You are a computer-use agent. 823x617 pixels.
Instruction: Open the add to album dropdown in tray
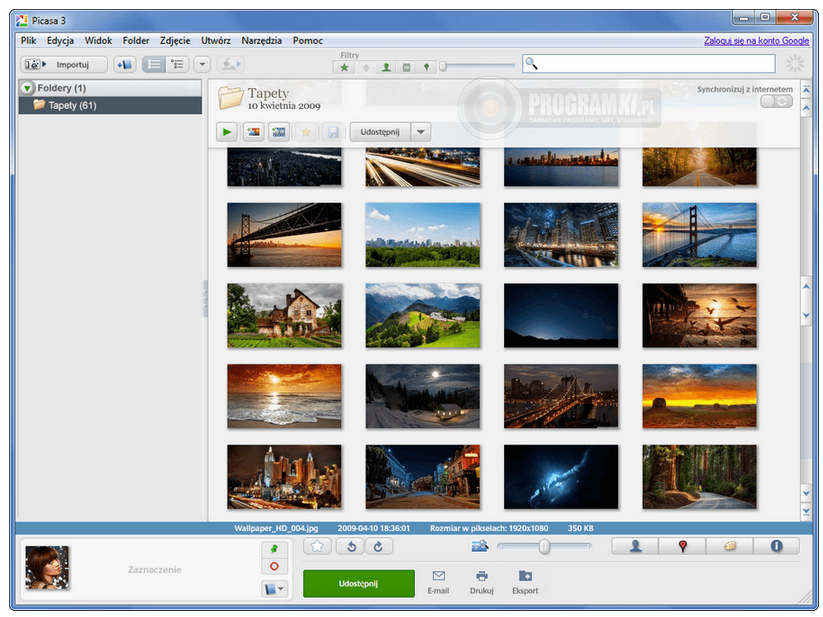pos(275,589)
